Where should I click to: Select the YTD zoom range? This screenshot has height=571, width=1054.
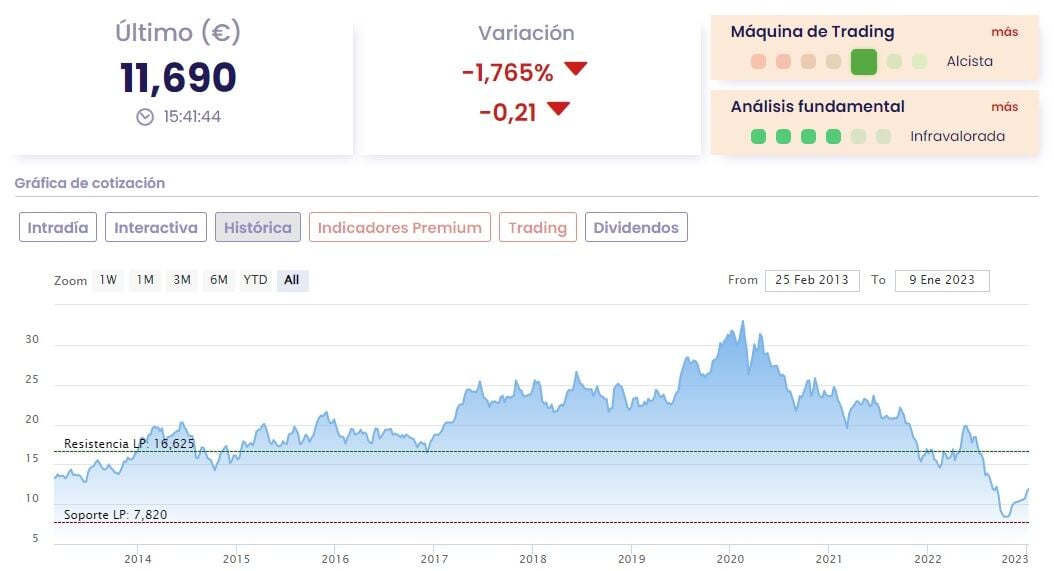point(256,280)
